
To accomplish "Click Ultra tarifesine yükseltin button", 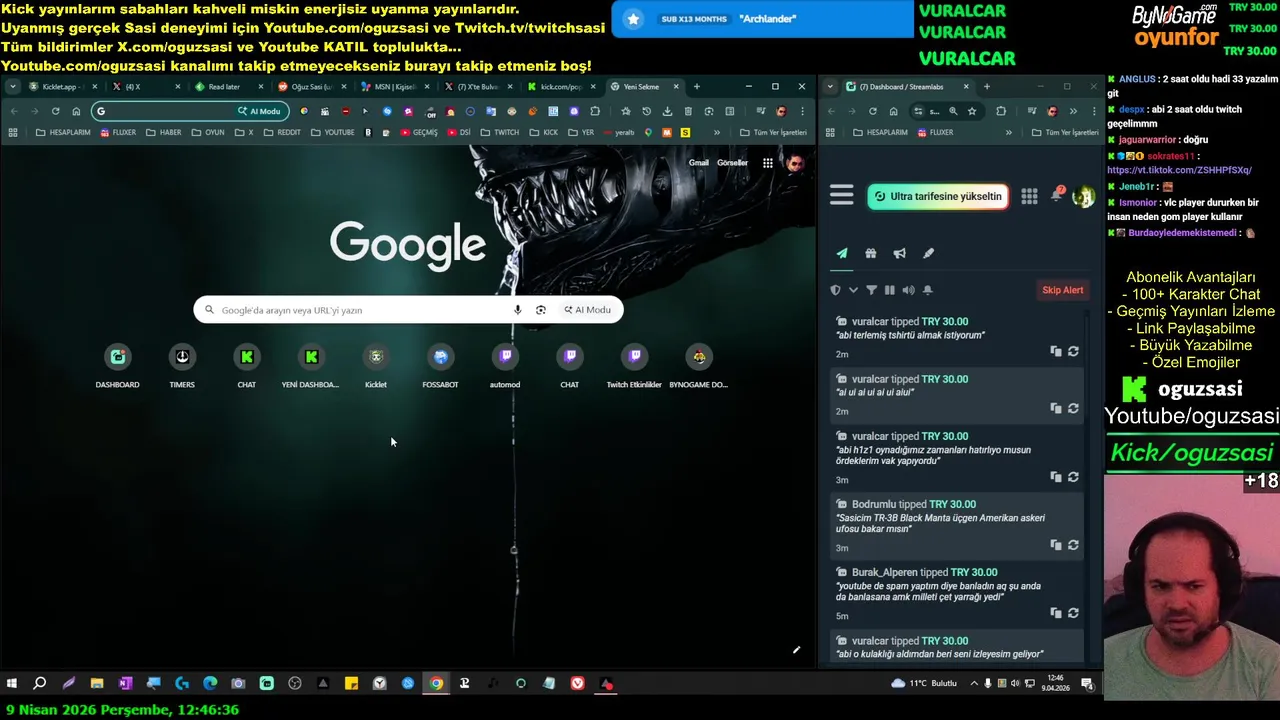I will [x=937, y=196].
